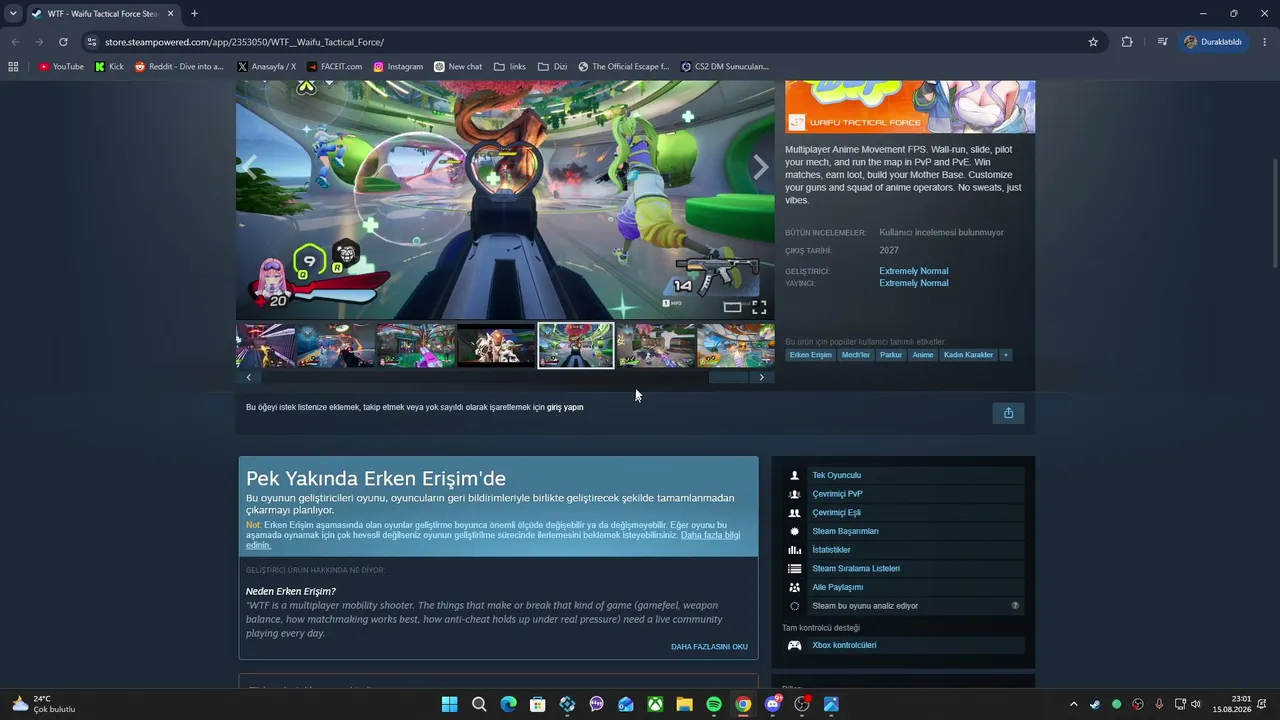Bookmark this page with the star icon
The image size is (1280, 720).
(1093, 42)
